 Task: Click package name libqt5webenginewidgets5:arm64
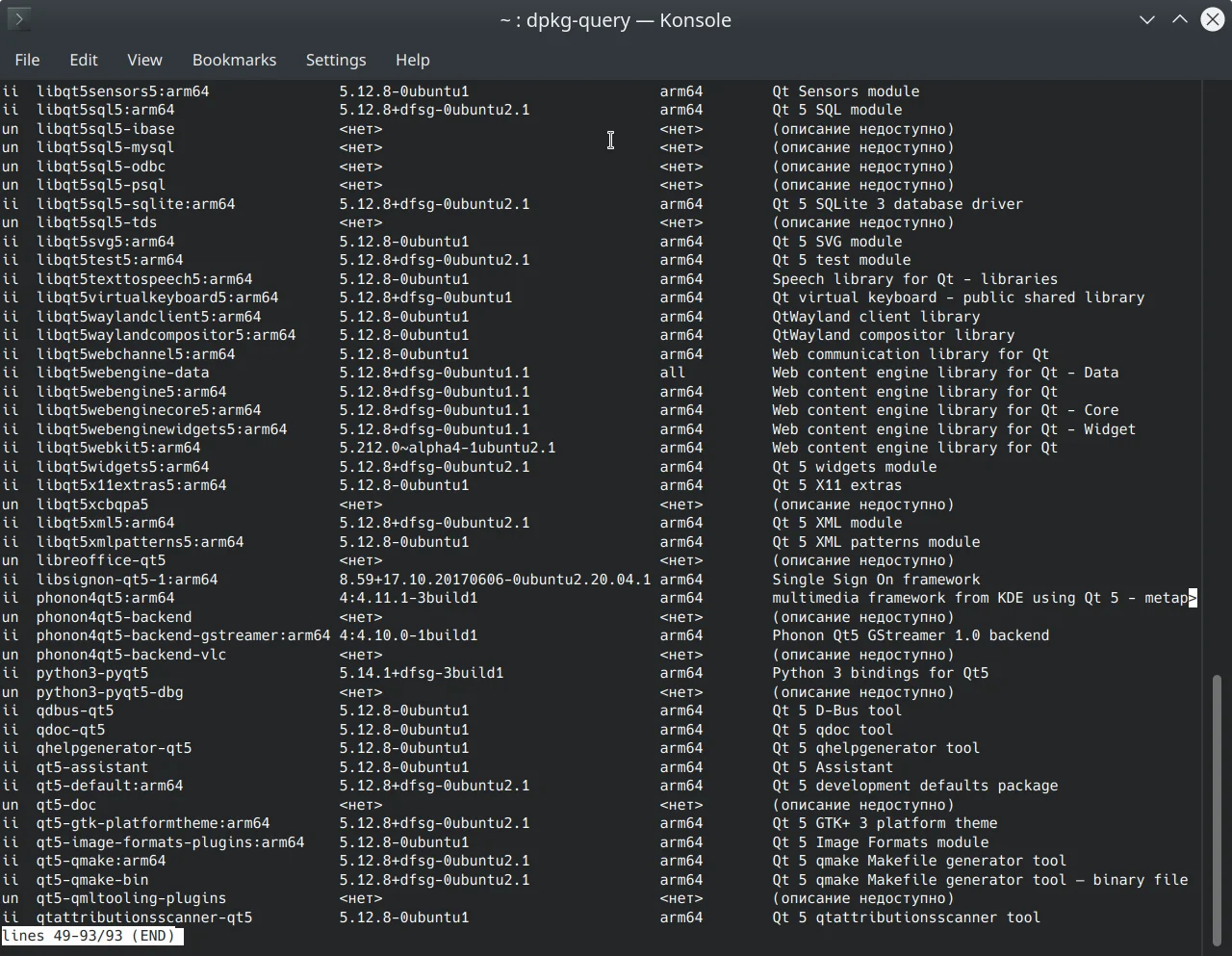(x=162, y=429)
